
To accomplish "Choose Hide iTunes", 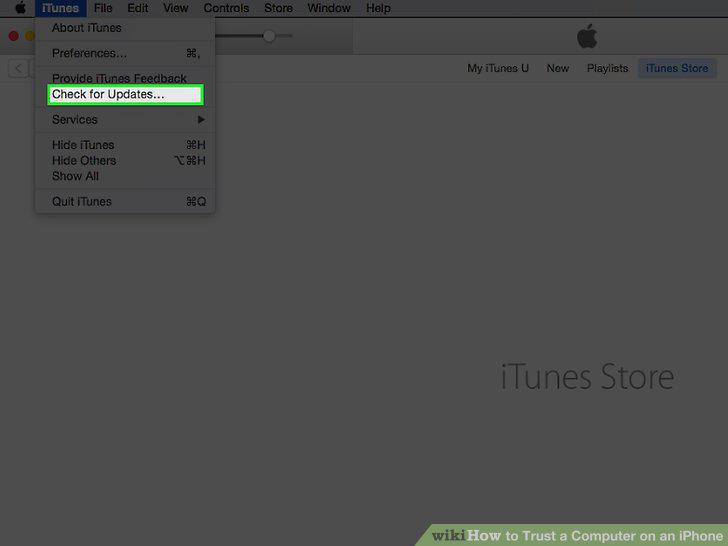I will click(x=125, y=145).
